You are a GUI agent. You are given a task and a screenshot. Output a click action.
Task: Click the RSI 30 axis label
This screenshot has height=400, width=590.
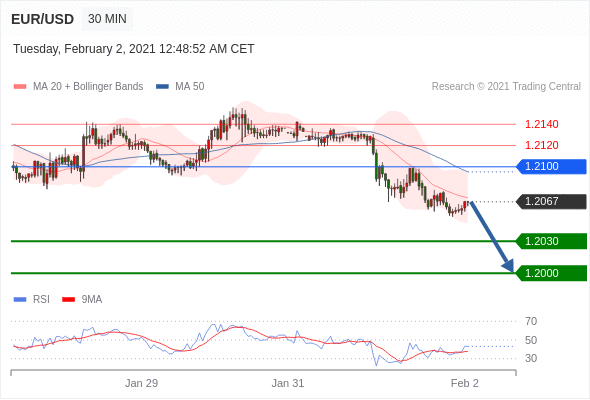click(531, 358)
